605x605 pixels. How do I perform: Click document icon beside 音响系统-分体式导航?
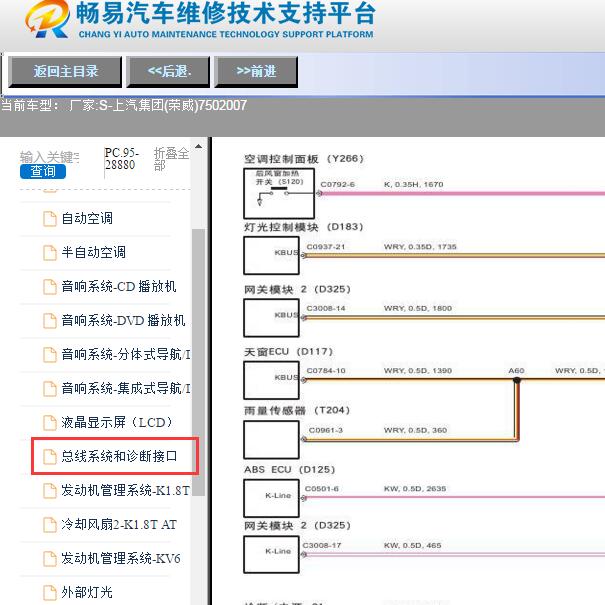[x=49, y=355]
